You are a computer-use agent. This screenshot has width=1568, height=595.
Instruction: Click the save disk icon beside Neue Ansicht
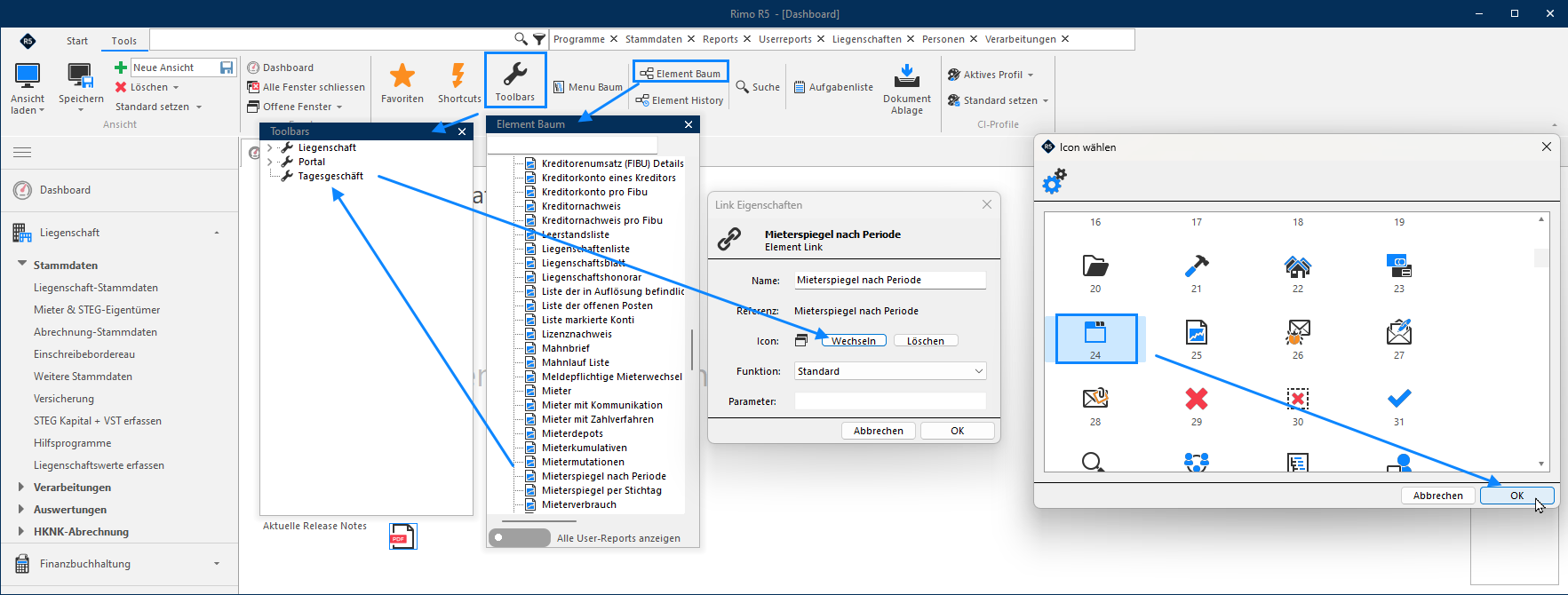(x=227, y=67)
